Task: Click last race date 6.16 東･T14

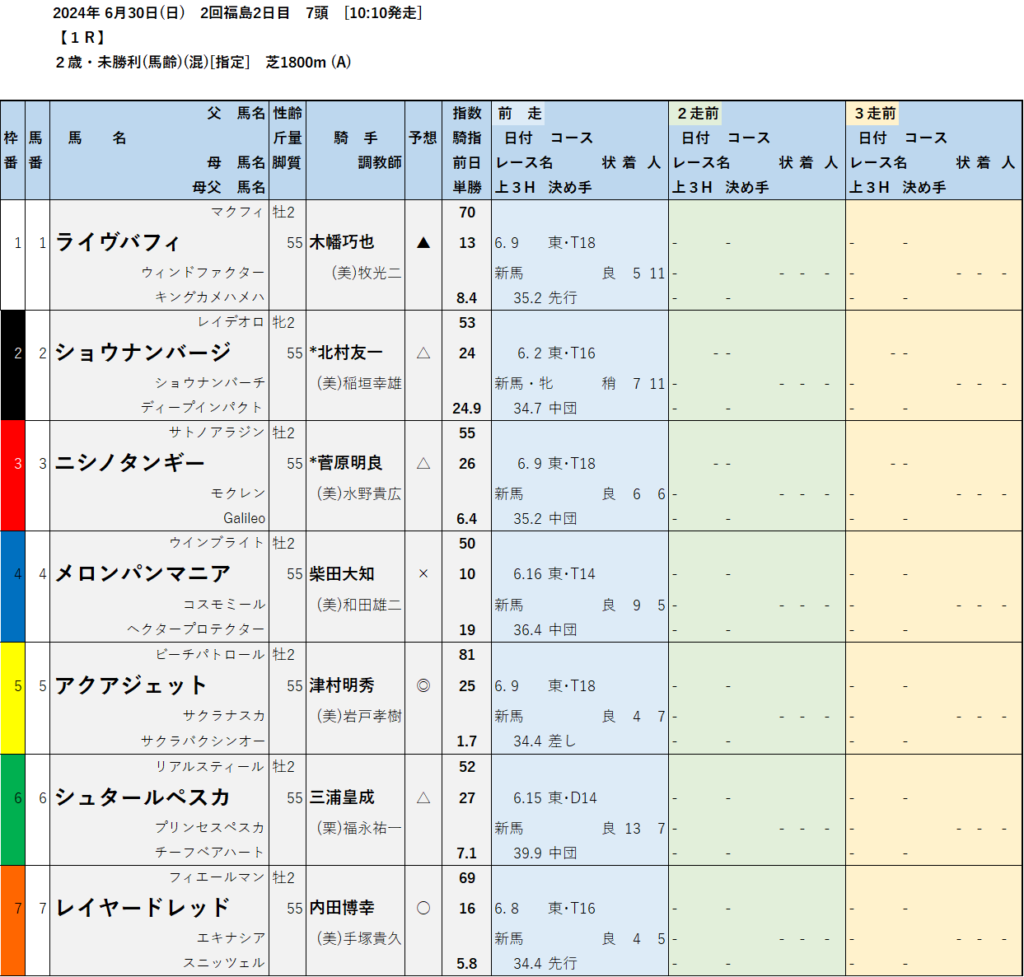Action: pos(554,574)
